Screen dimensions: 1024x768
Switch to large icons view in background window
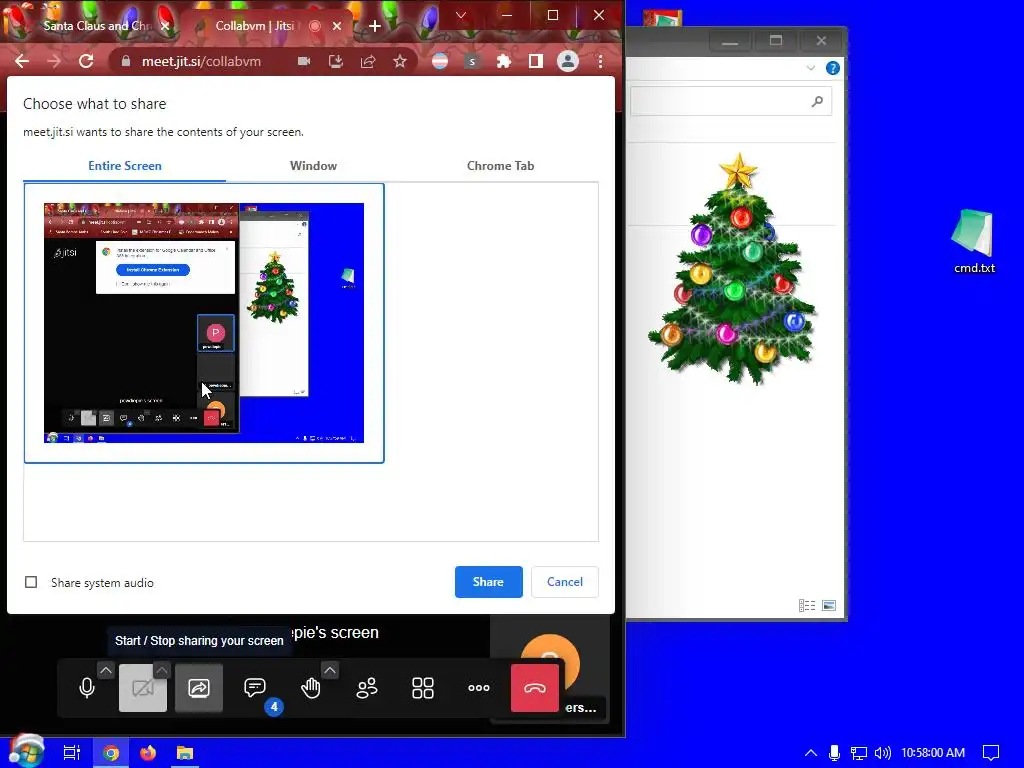(x=829, y=605)
